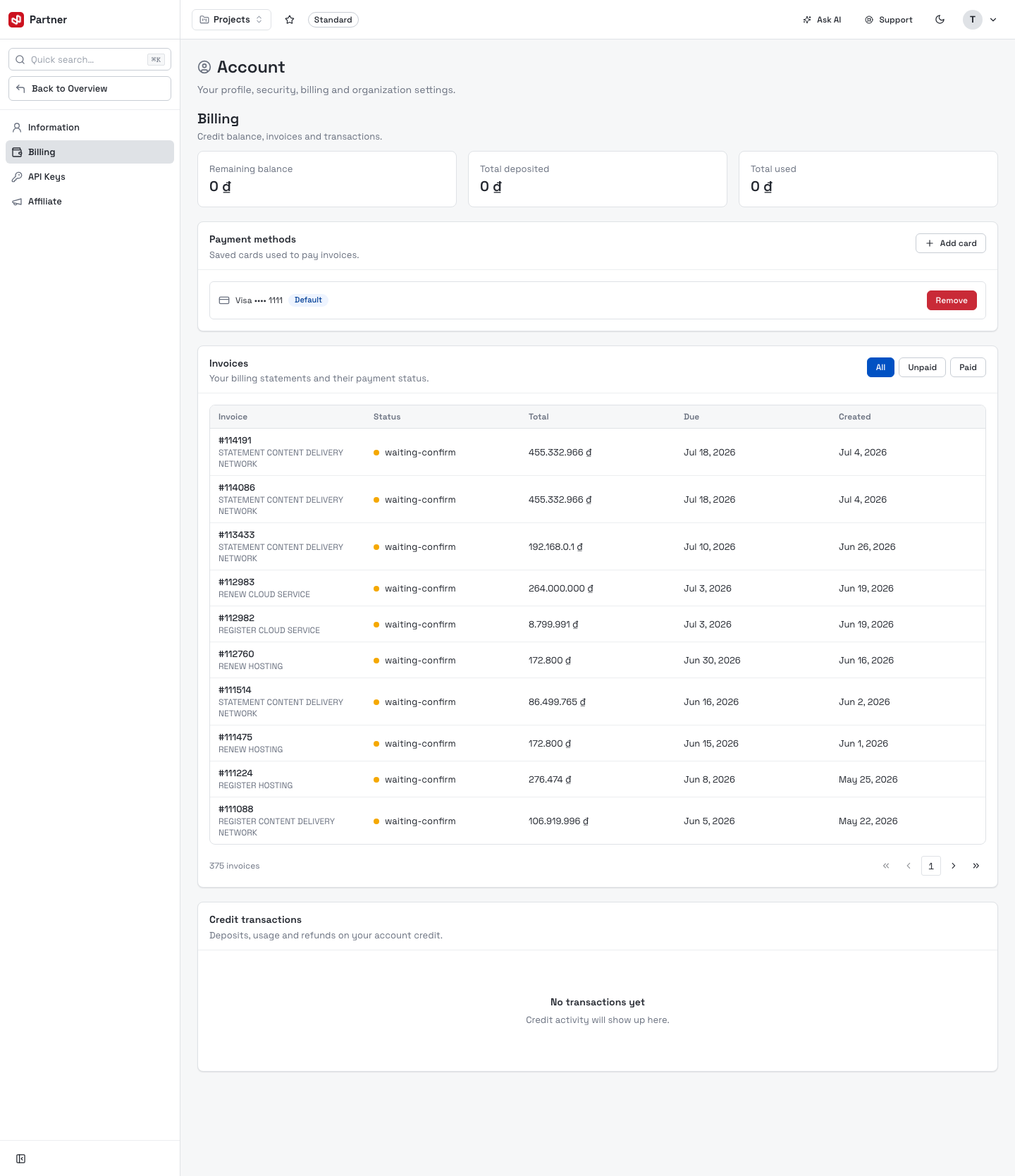Click the Total column header
Image resolution: width=1015 pixels, height=1176 pixels.
click(539, 417)
